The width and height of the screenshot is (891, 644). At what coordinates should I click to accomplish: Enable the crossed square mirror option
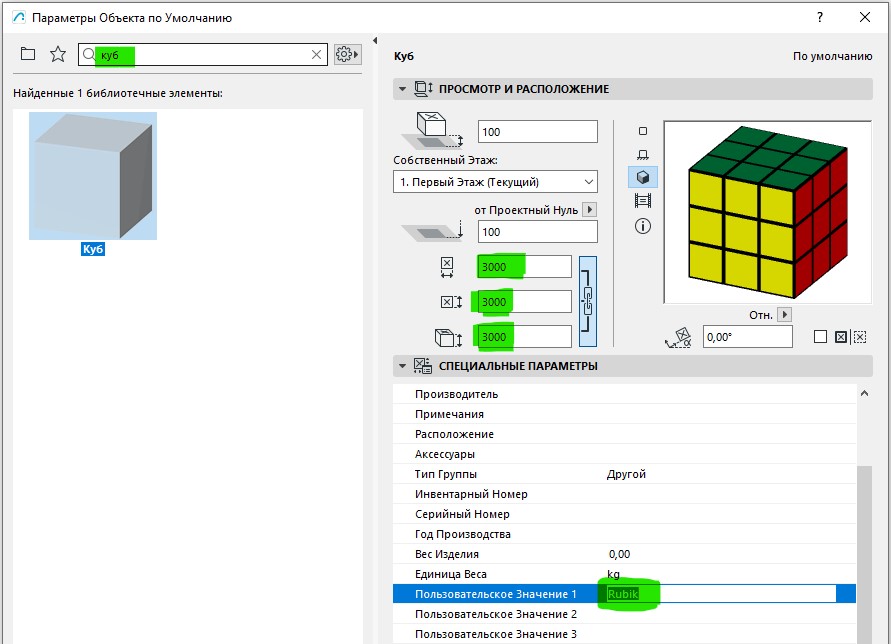tap(840, 337)
